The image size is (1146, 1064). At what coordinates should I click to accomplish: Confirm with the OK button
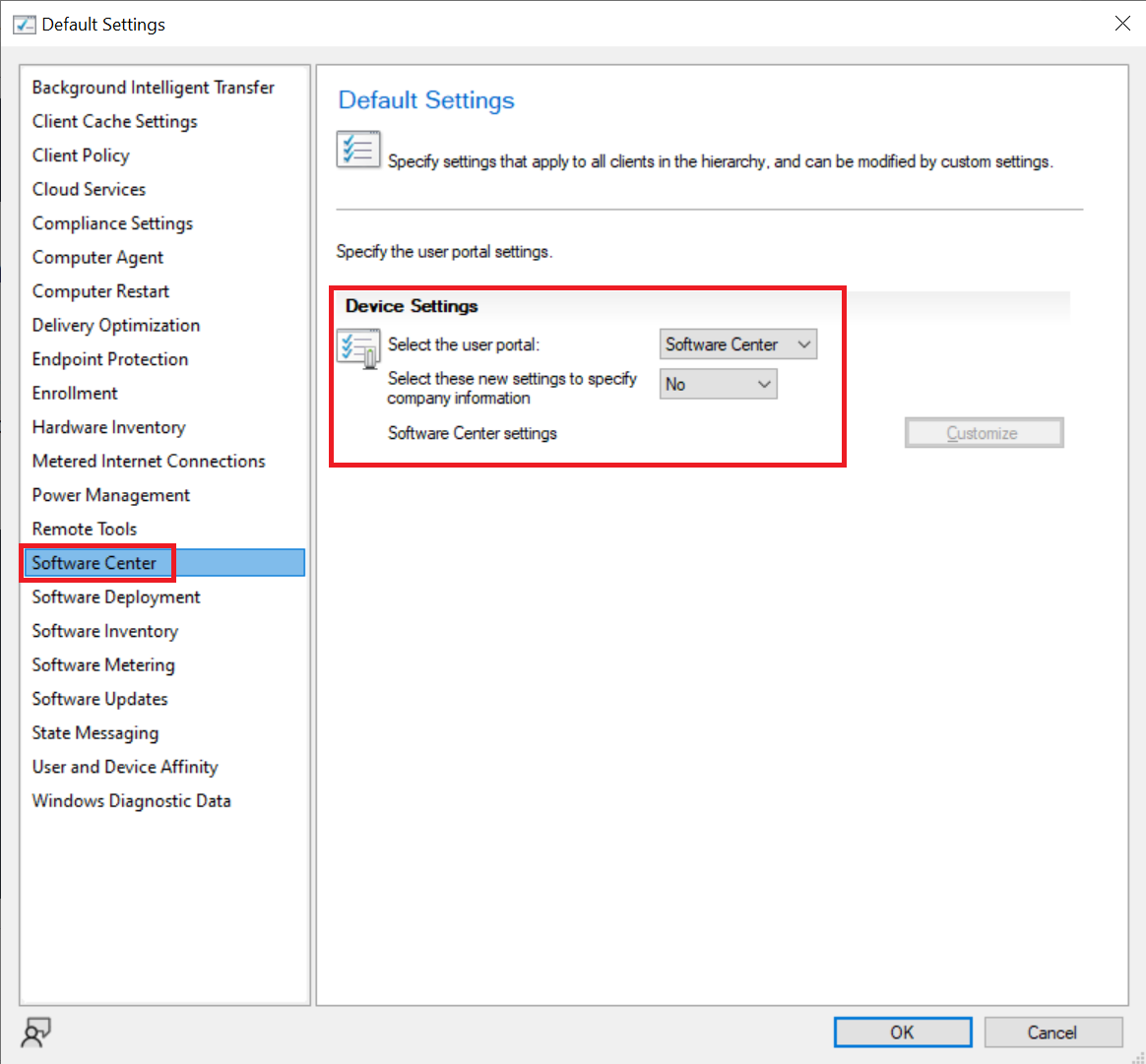click(x=903, y=1032)
